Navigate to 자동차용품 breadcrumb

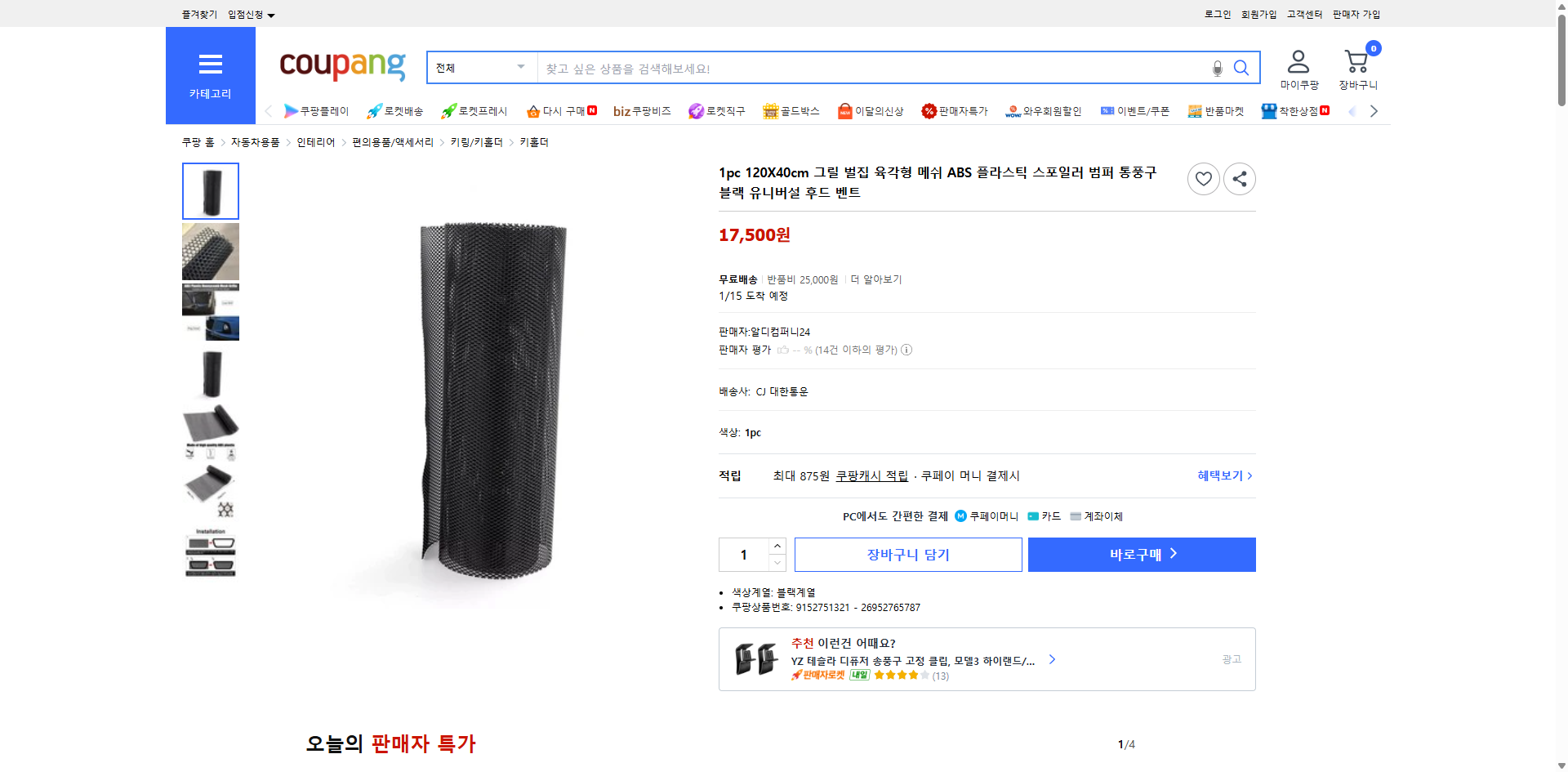(254, 141)
